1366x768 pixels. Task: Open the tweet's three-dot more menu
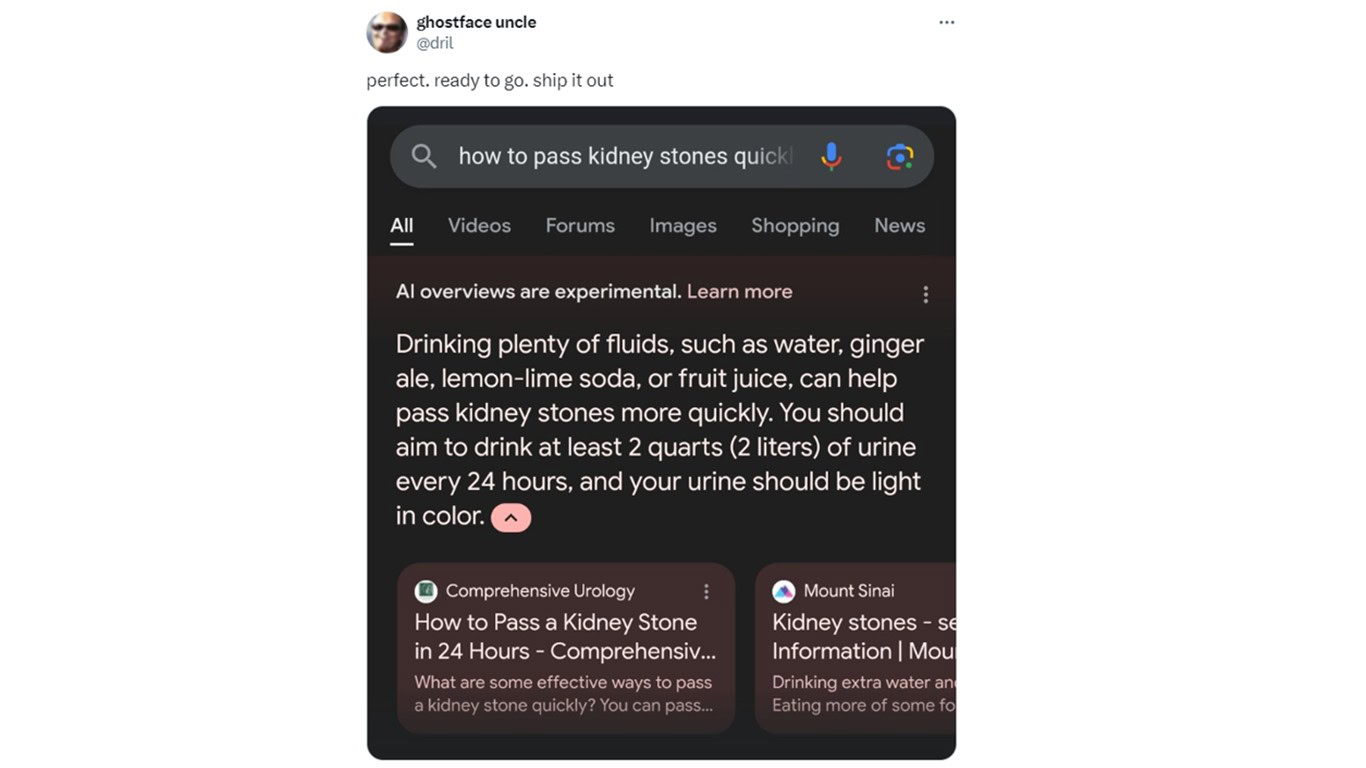point(946,22)
